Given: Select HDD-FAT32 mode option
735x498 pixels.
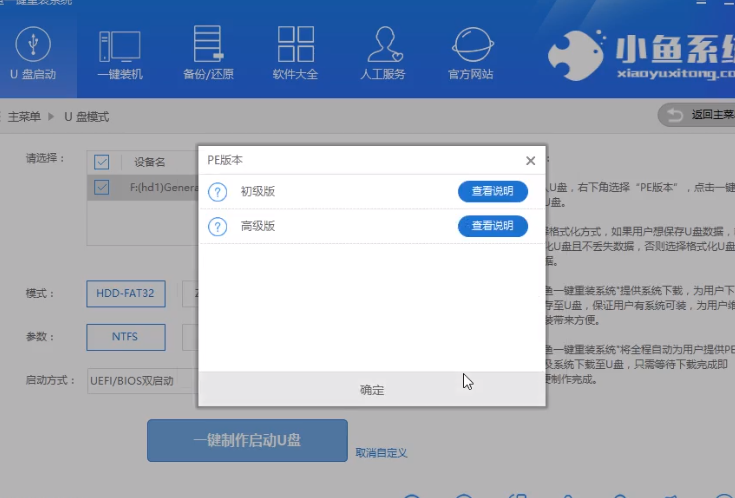Looking at the screenshot, I should tap(126, 294).
